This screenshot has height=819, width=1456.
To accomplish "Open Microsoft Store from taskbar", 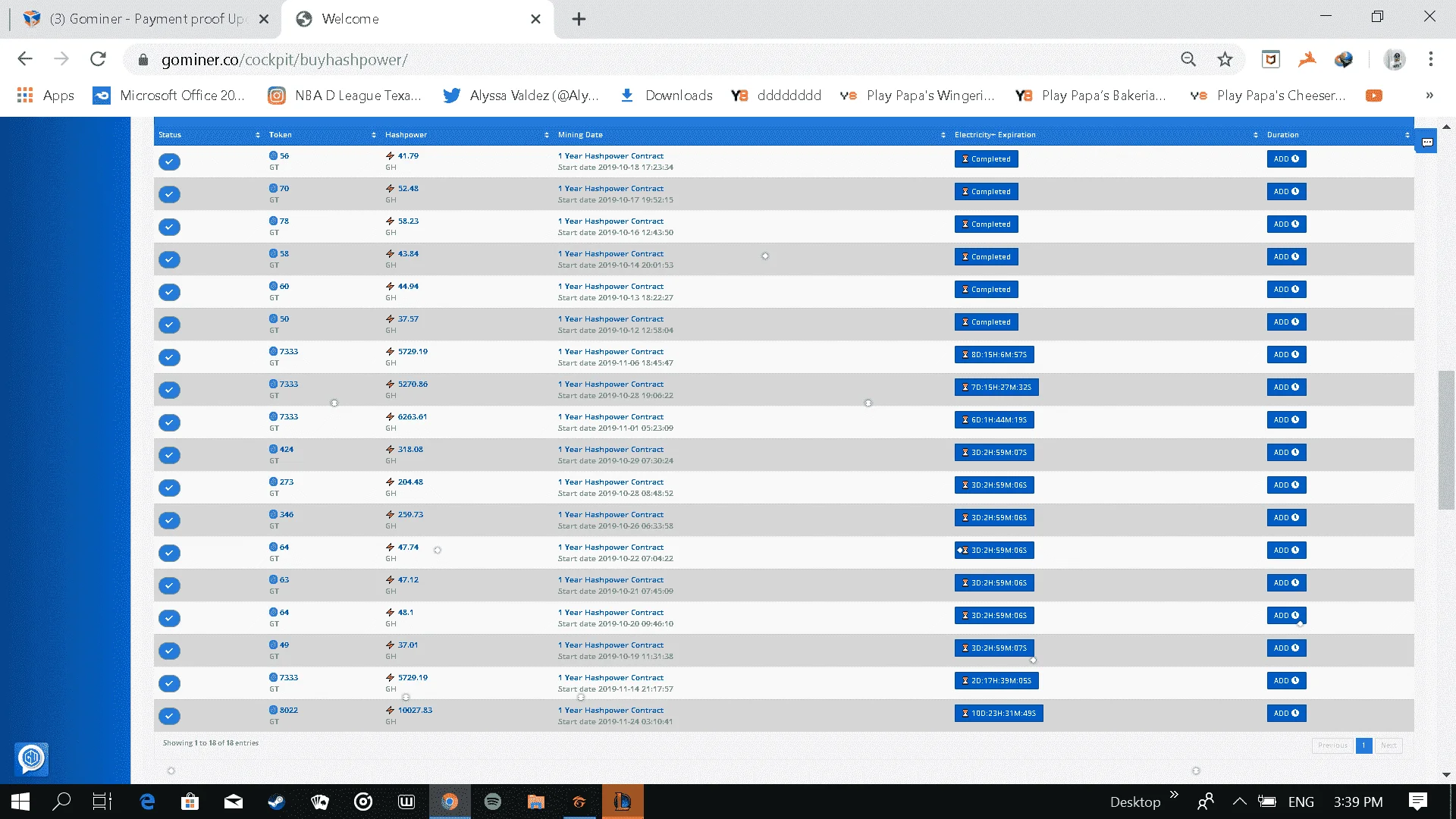I will point(190,802).
